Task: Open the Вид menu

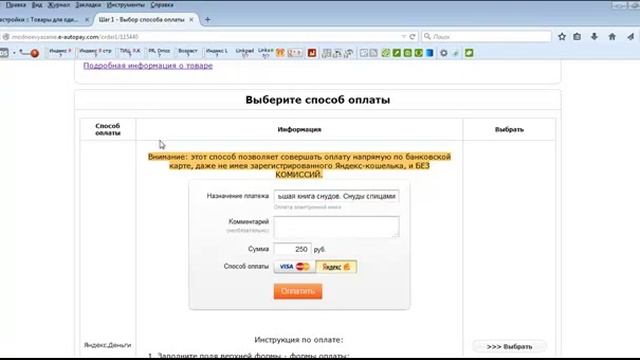Action: pyautogui.click(x=37, y=5)
